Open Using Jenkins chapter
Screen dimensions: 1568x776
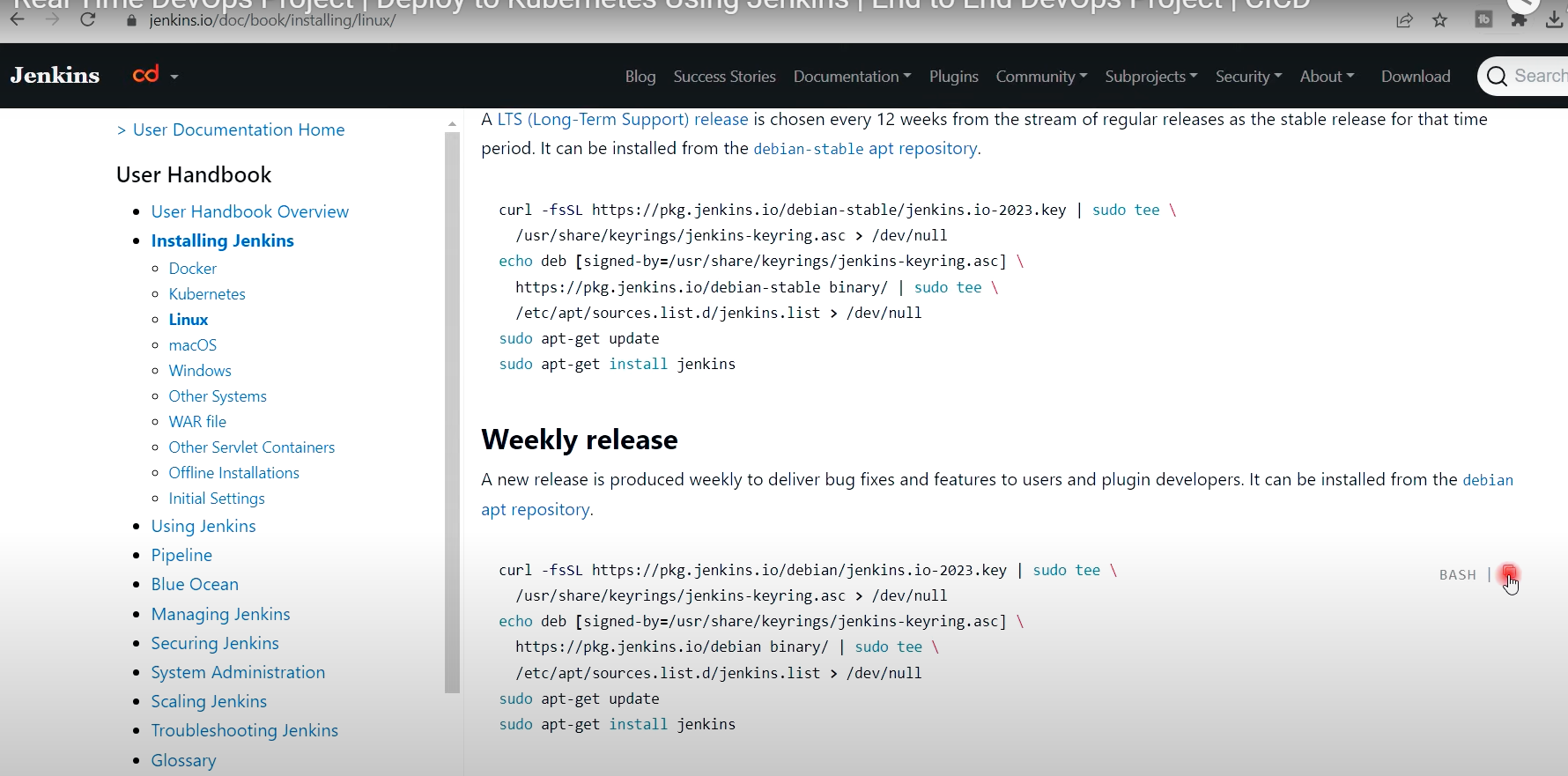(203, 526)
